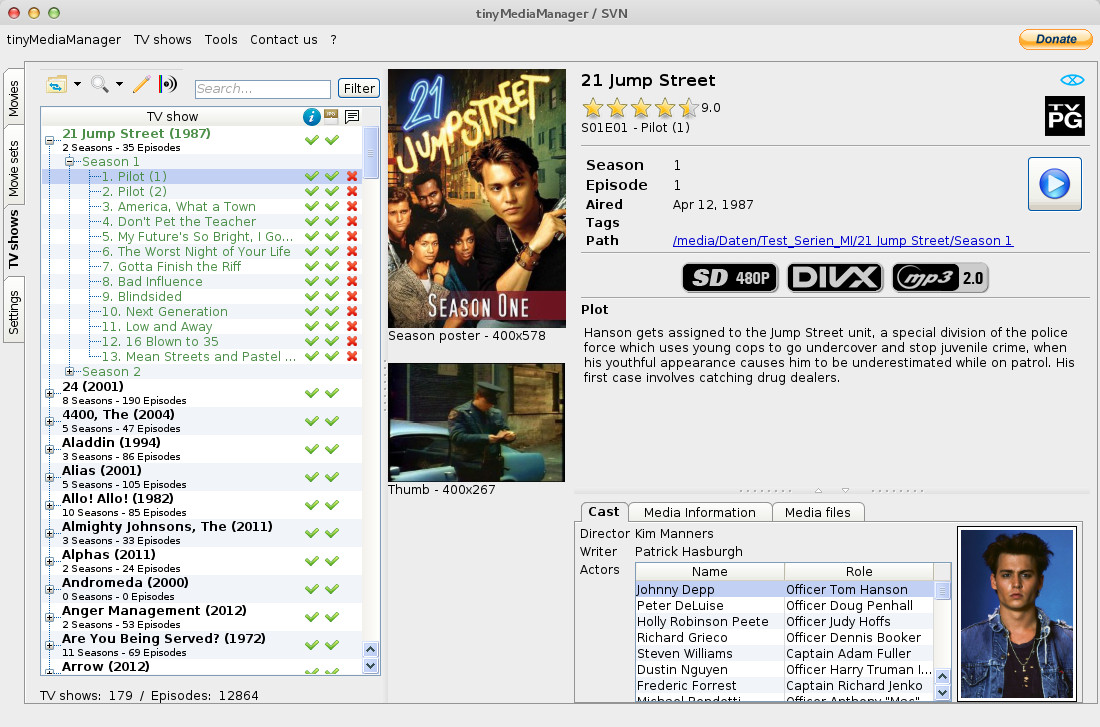Select actor row "Peter DeLuise"
The width and height of the screenshot is (1100, 727).
[x=784, y=606]
